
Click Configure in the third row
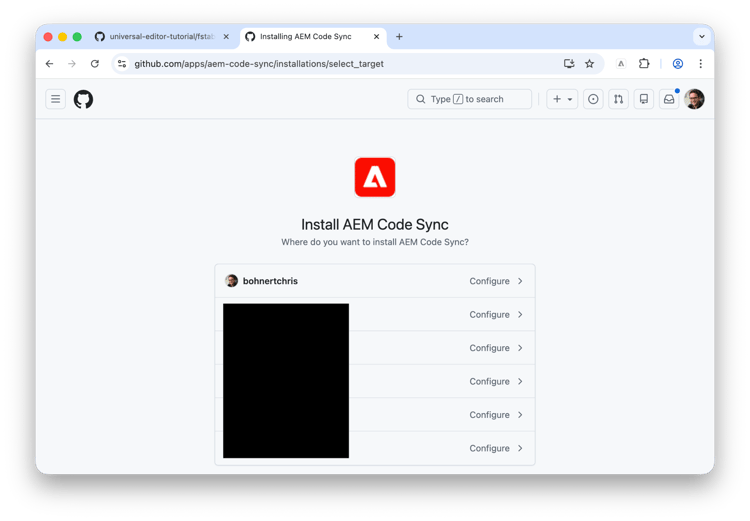tap(489, 348)
